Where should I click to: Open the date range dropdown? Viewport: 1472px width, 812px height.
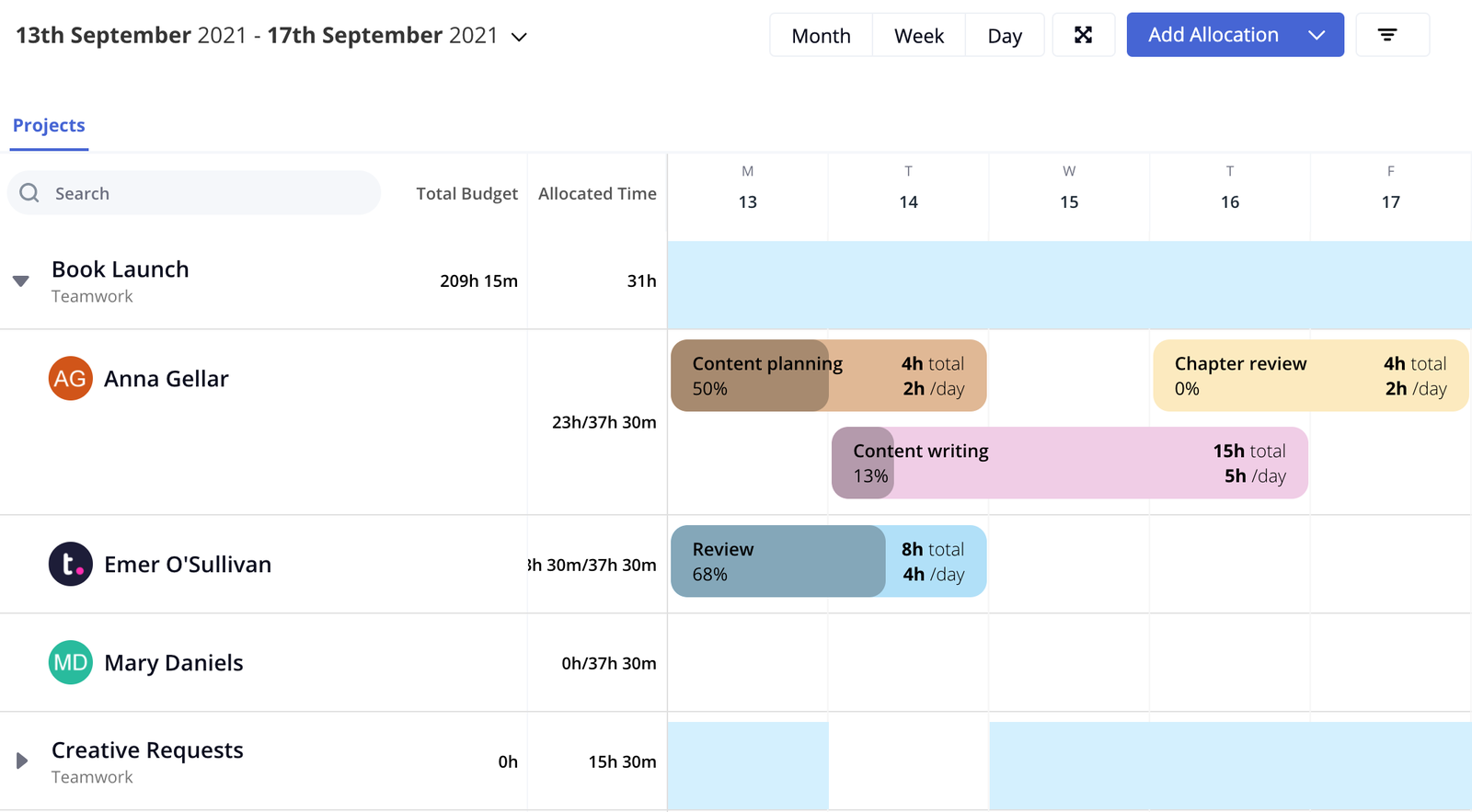(519, 37)
